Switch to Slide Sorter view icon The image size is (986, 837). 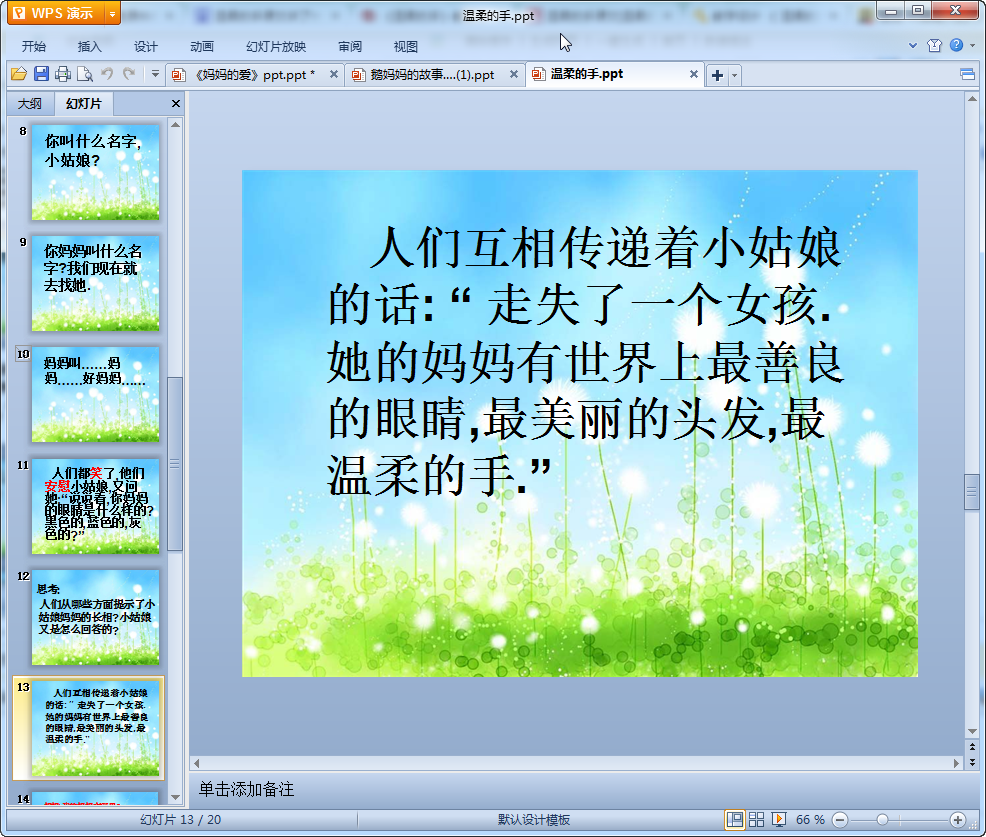(756, 819)
